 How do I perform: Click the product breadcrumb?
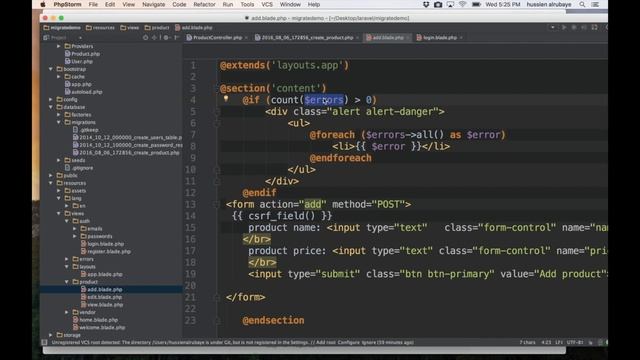pyautogui.click(x=157, y=28)
